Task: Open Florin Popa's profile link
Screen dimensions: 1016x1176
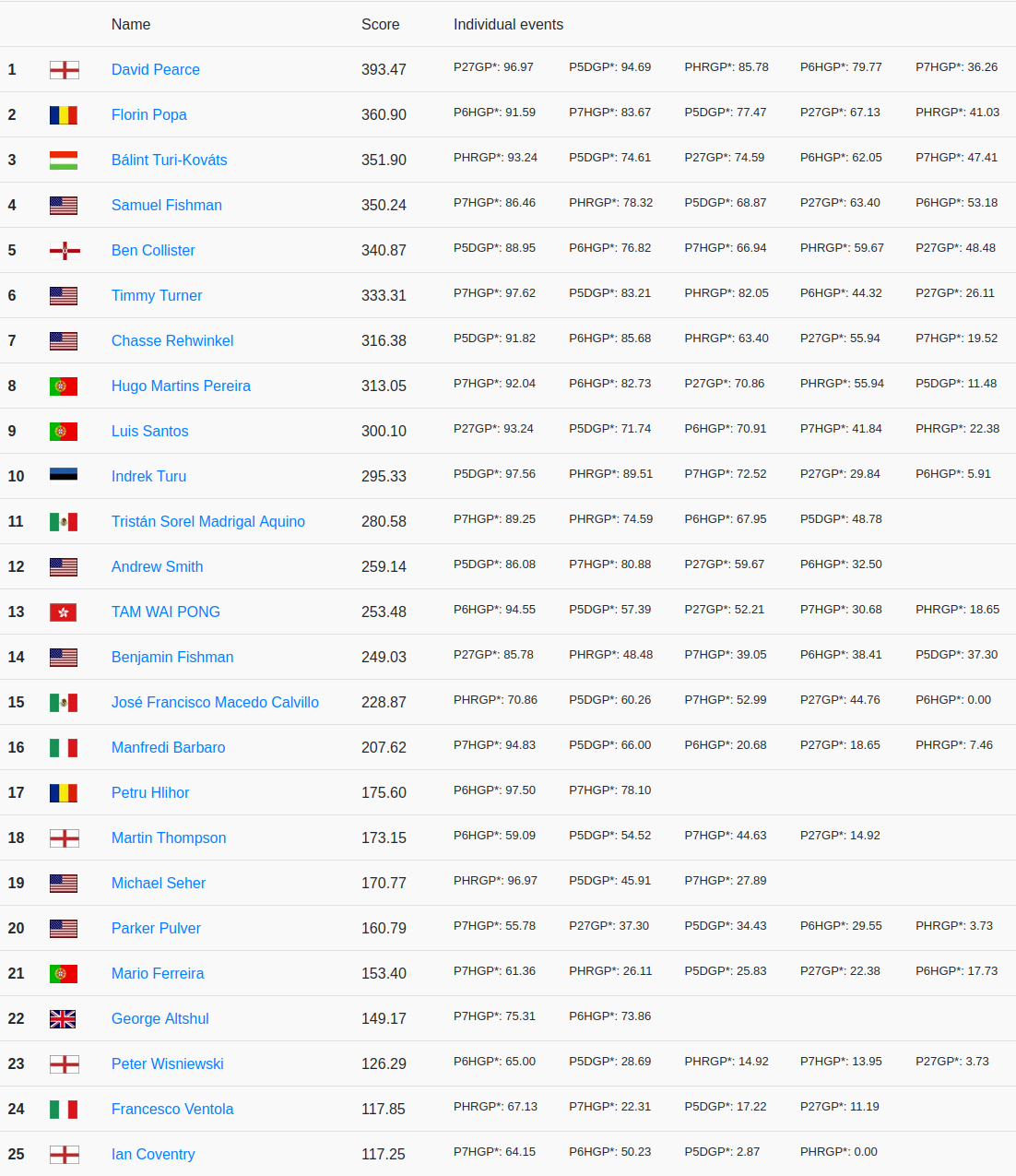Action: pos(149,115)
